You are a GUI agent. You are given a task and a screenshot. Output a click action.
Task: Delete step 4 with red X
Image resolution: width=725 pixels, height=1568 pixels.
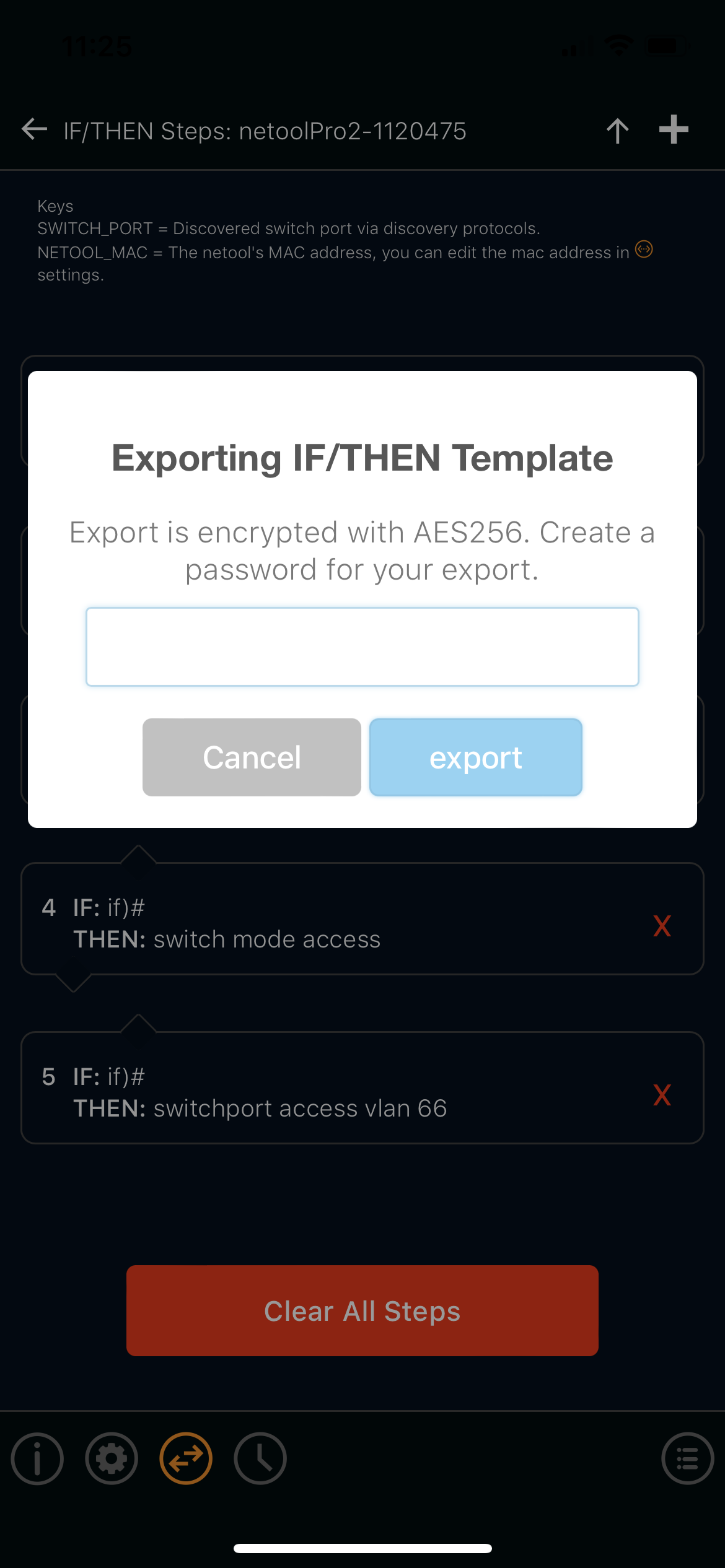[x=662, y=926]
